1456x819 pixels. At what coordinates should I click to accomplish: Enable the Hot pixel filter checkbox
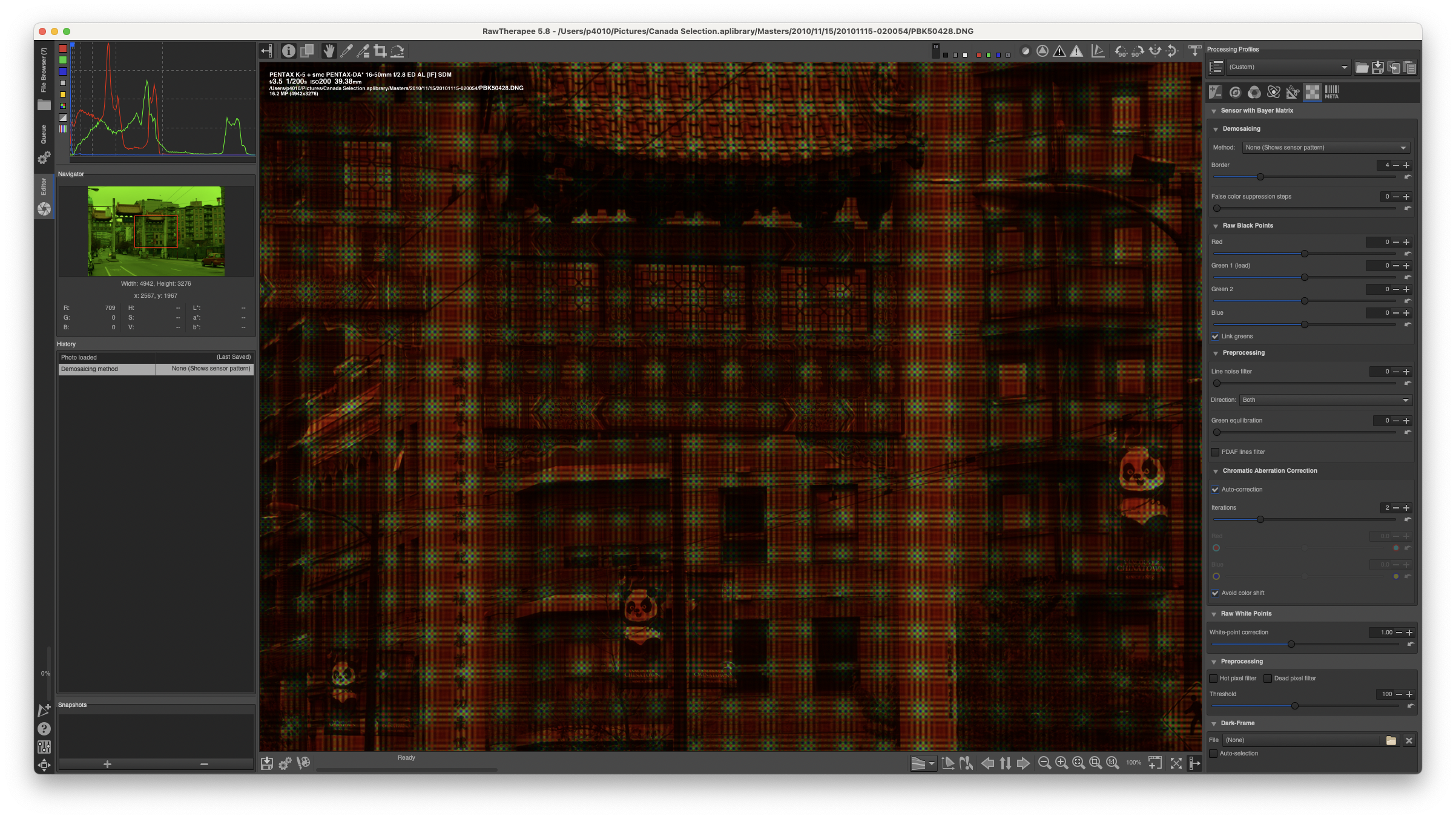[x=1213, y=679]
